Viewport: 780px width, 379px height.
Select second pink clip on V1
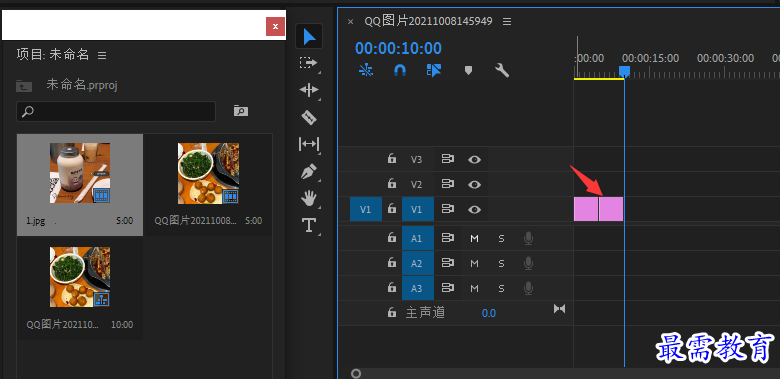click(x=611, y=209)
